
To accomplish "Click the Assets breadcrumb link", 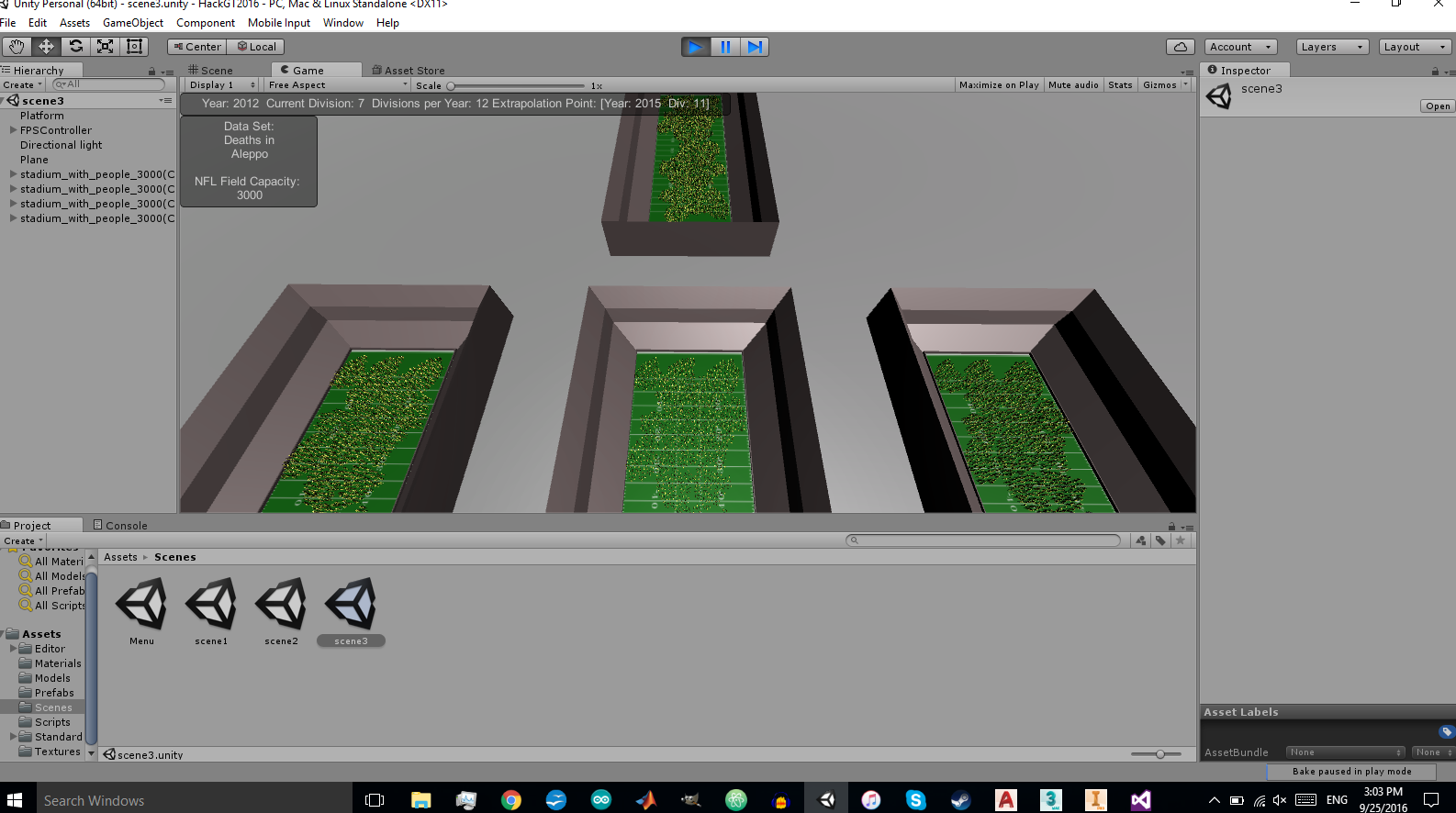I will pos(120,557).
